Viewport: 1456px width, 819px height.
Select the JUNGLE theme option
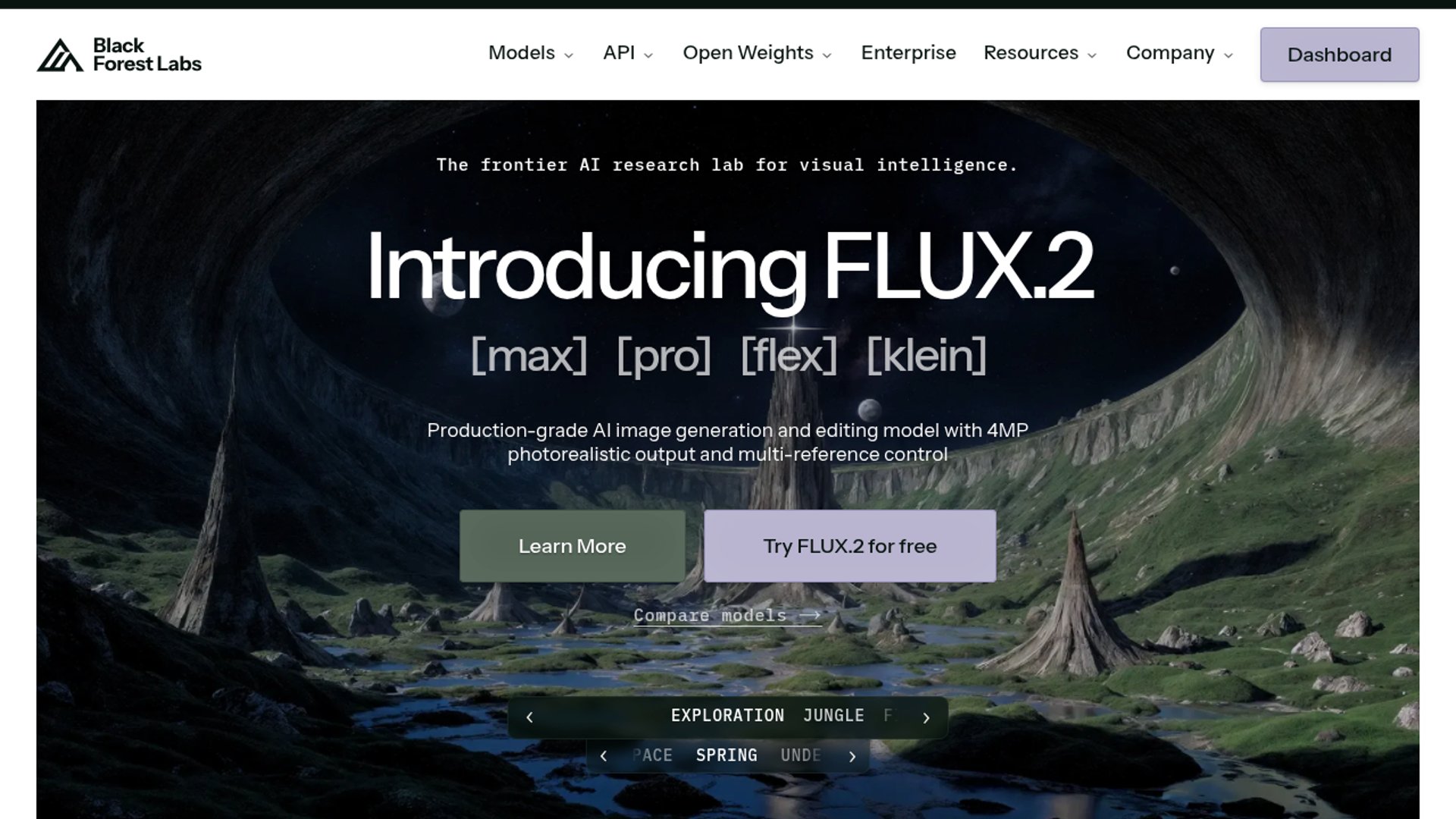pos(833,716)
